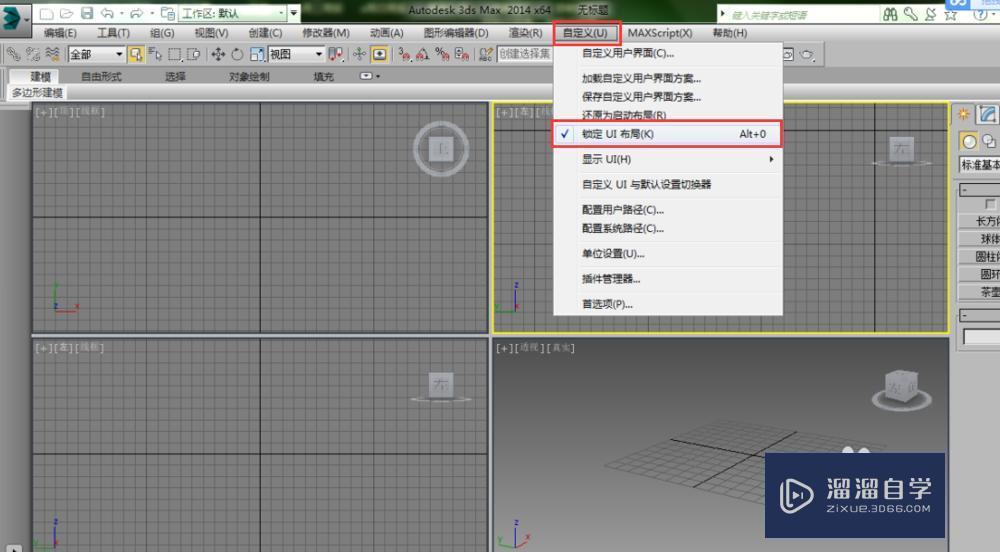
Task: Click Edit Named Selection Sets icon
Action: (x=486, y=54)
